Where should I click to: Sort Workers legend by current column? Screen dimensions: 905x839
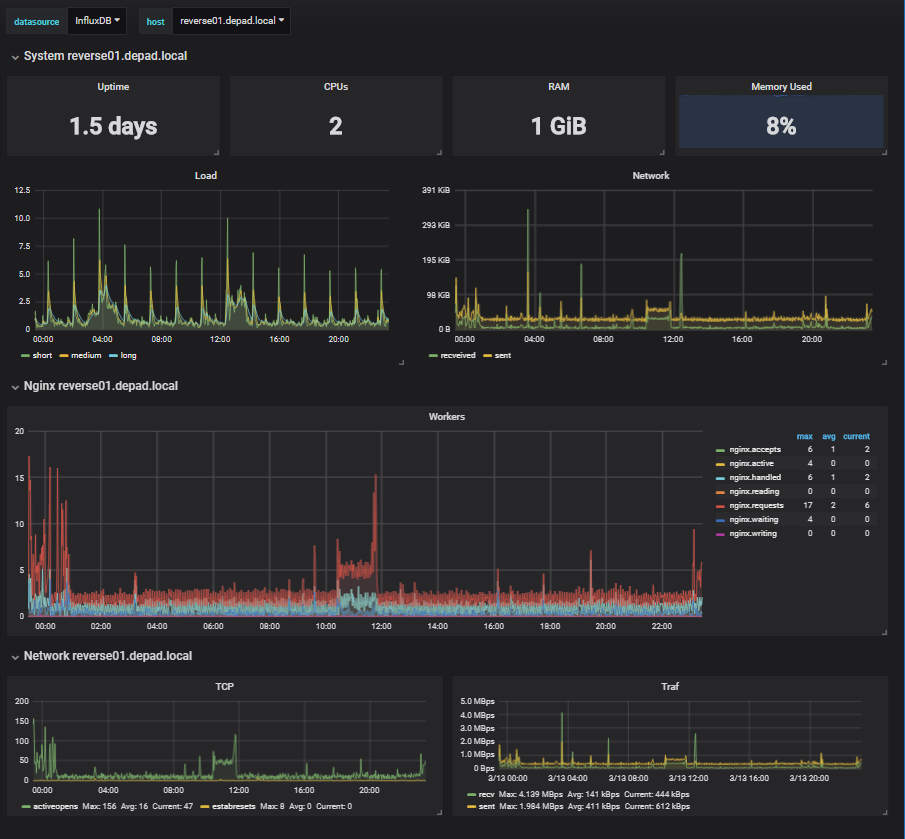(x=855, y=436)
